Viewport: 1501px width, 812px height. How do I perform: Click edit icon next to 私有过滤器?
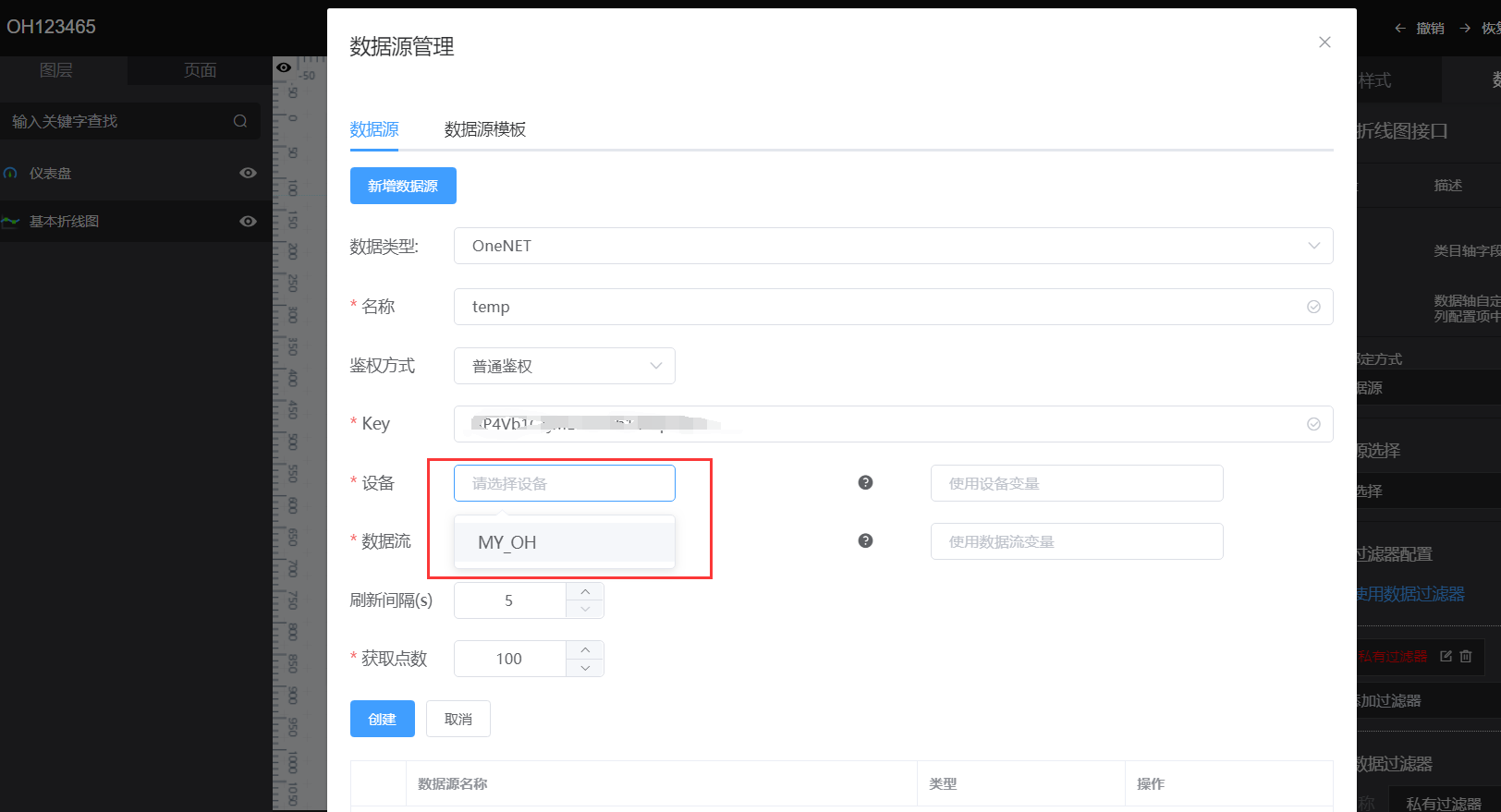[x=1446, y=656]
